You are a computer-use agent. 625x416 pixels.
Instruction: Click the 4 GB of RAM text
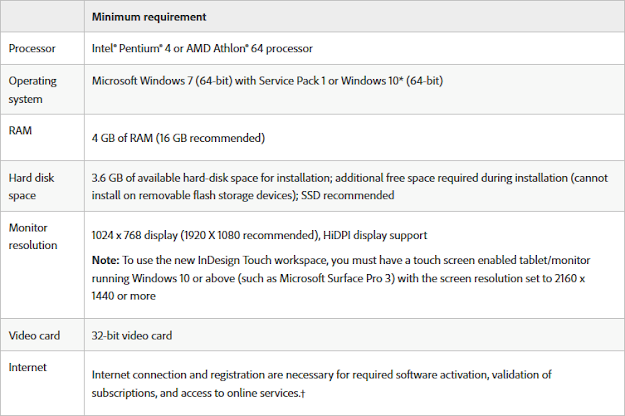click(x=178, y=138)
